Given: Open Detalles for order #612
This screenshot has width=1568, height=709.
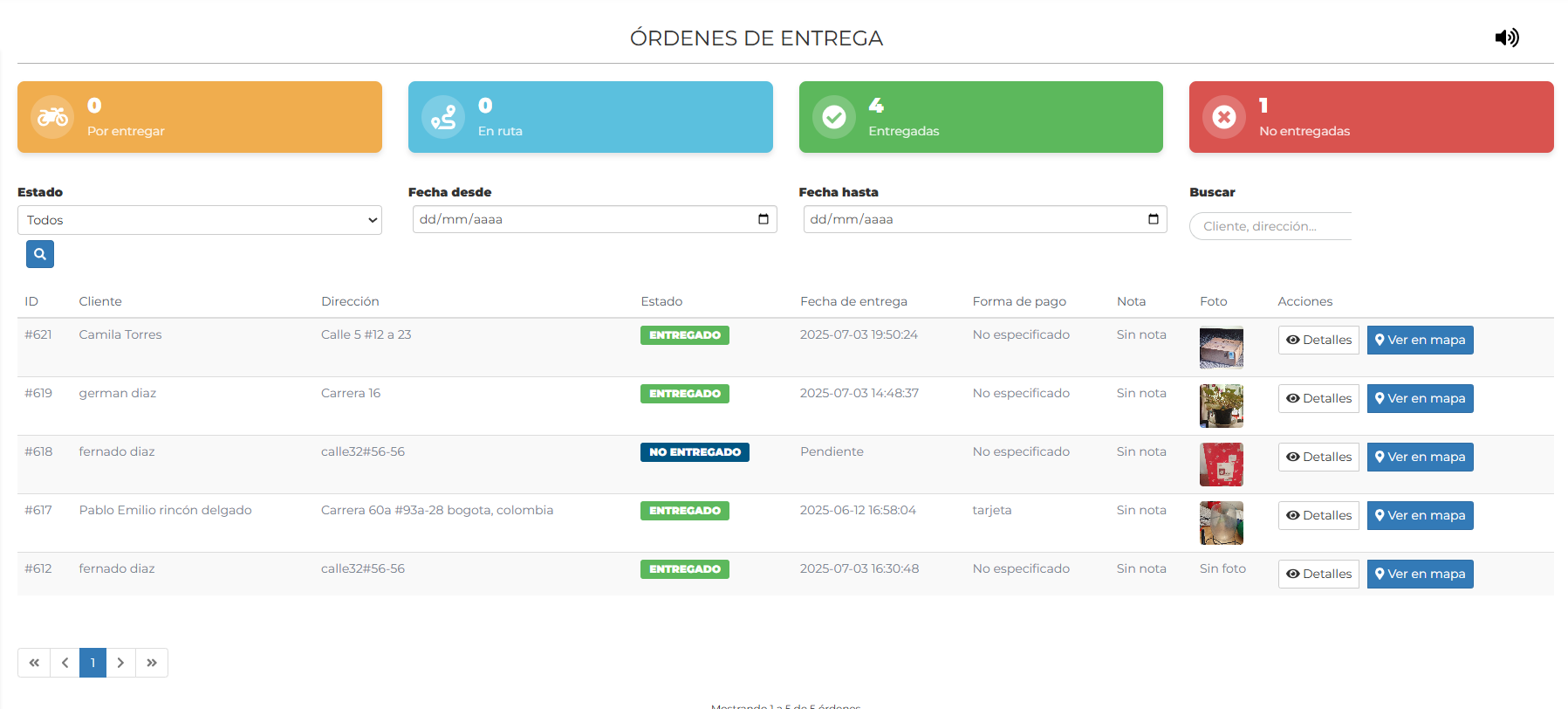Looking at the screenshot, I should tap(1318, 574).
